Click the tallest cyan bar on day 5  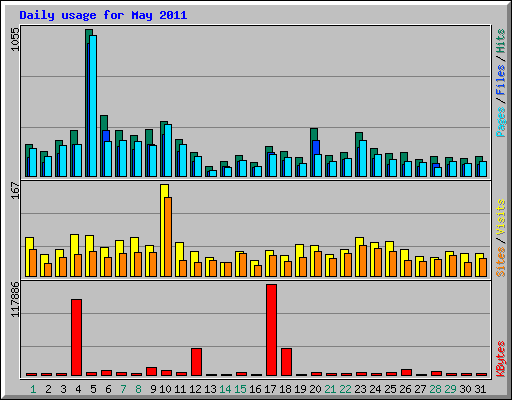(93, 106)
